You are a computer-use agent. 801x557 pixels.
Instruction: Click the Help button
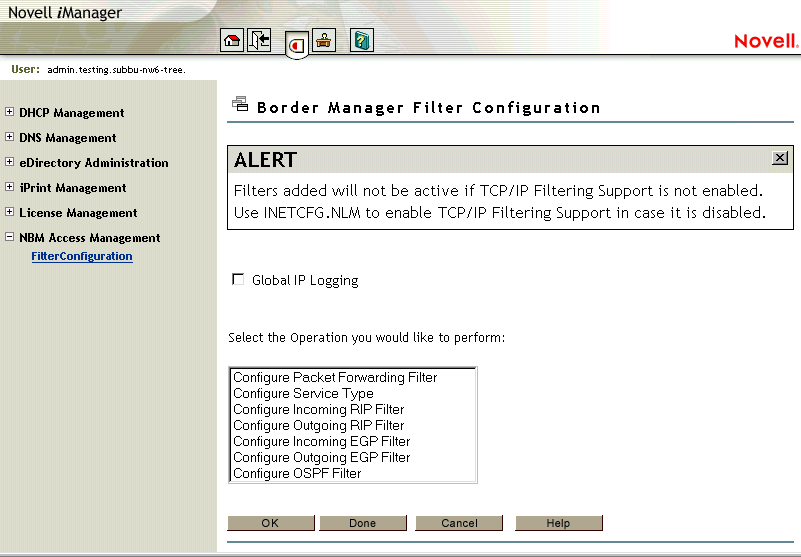(559, 523)
